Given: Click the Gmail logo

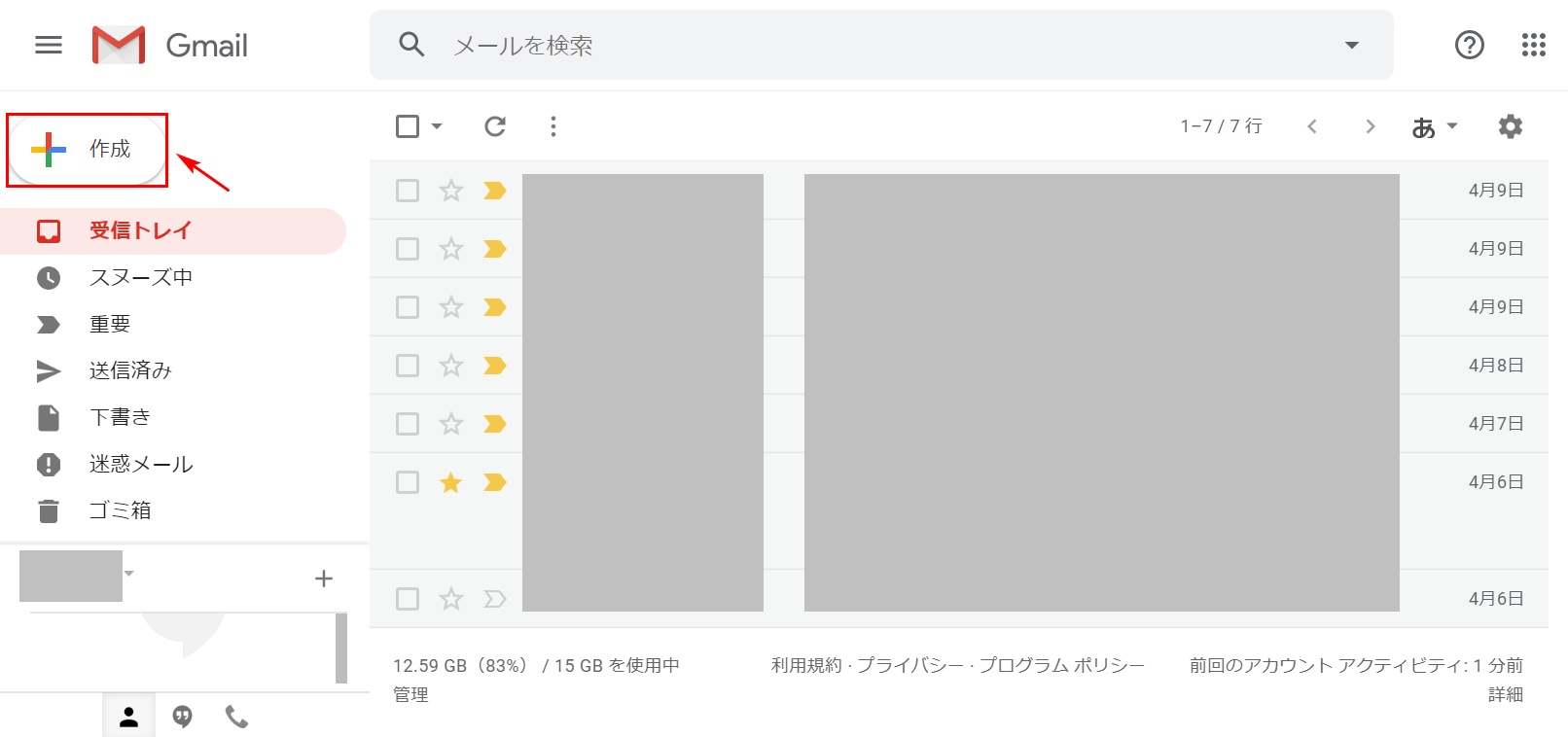Looking at the screenshot, I should tap(170, 45).
